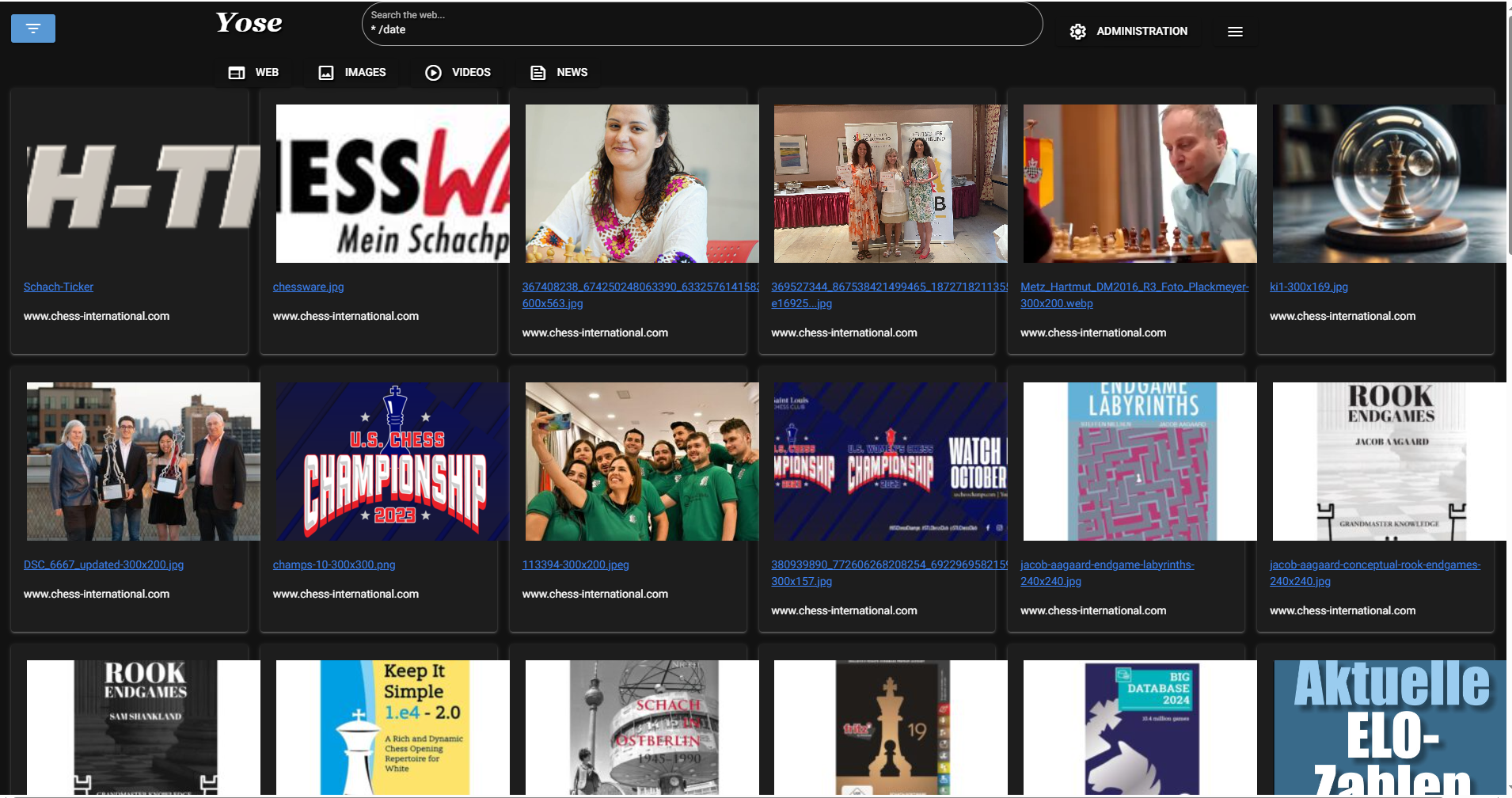Open the Schach-Ticker link

click(59, 287)
